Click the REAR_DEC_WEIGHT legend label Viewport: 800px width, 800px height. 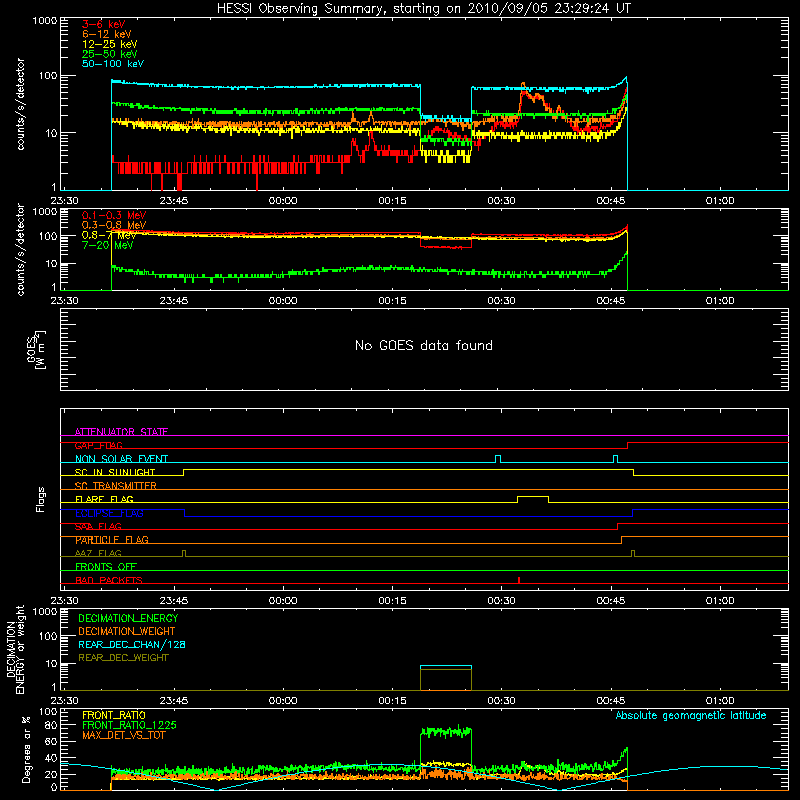click(x=123, y=658)
